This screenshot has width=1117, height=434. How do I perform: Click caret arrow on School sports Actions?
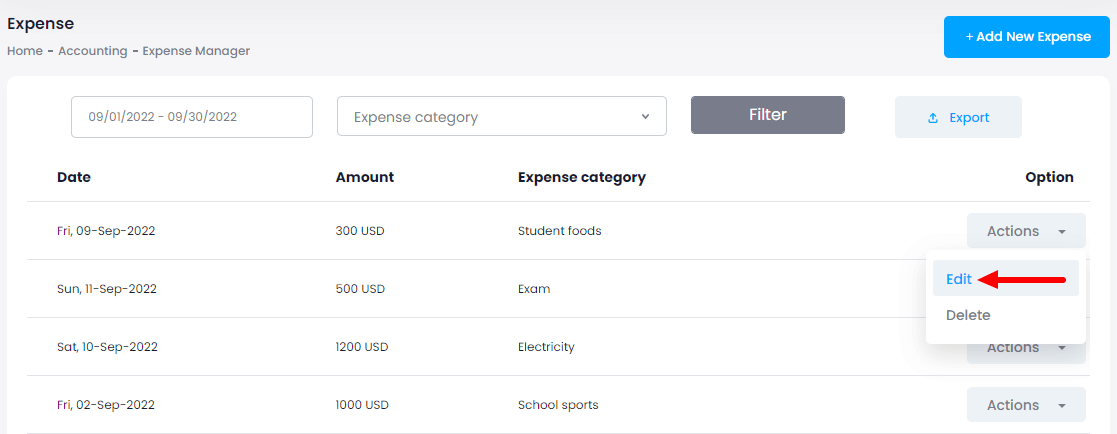pyautogui.click(x=1061, y=406)
